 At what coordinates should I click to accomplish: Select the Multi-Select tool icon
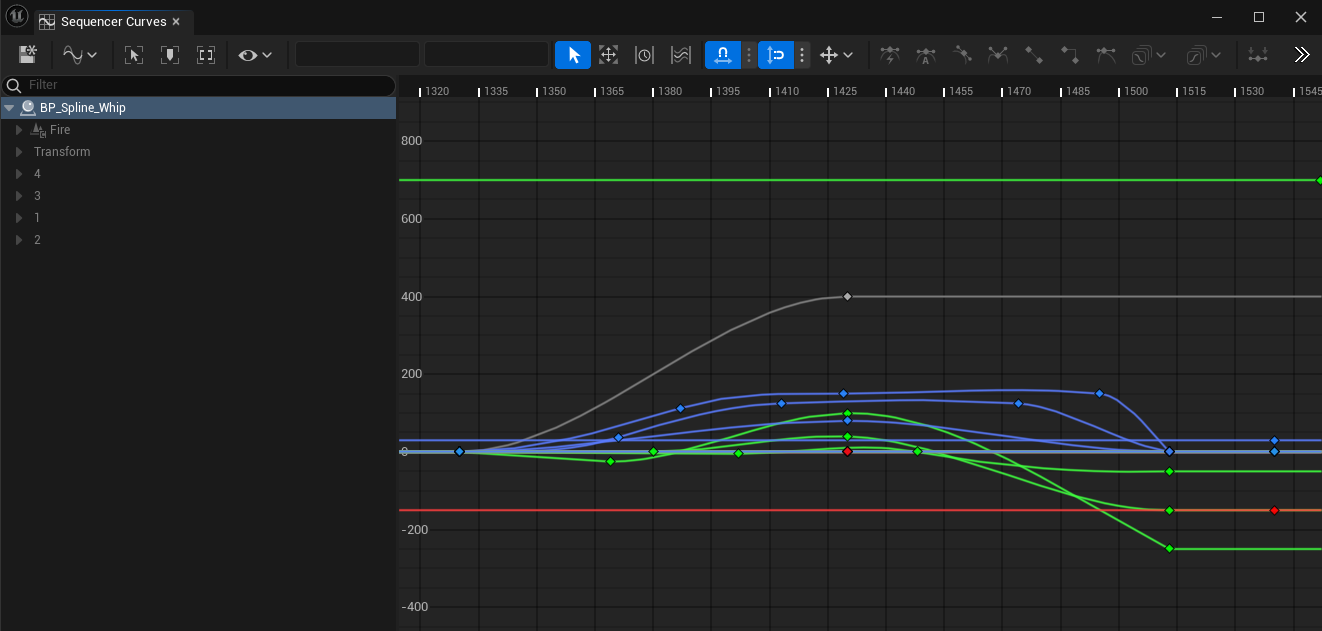pyautogui.click(x=681, y=55)
